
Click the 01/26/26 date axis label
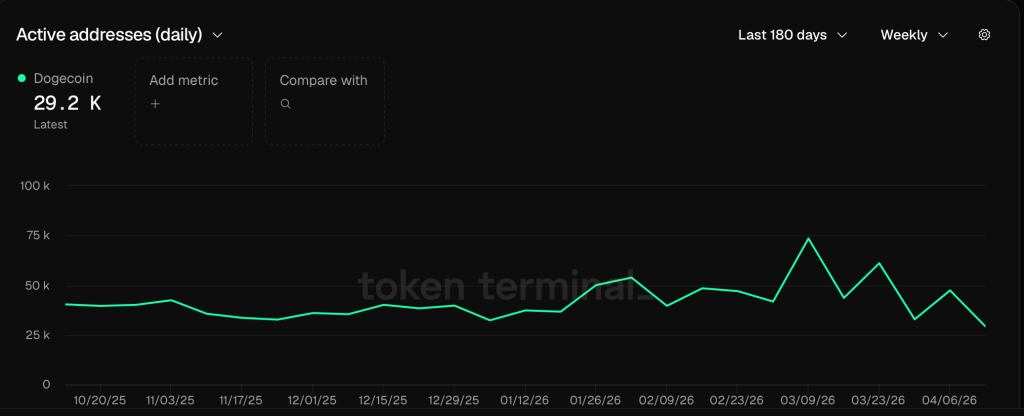596,400
